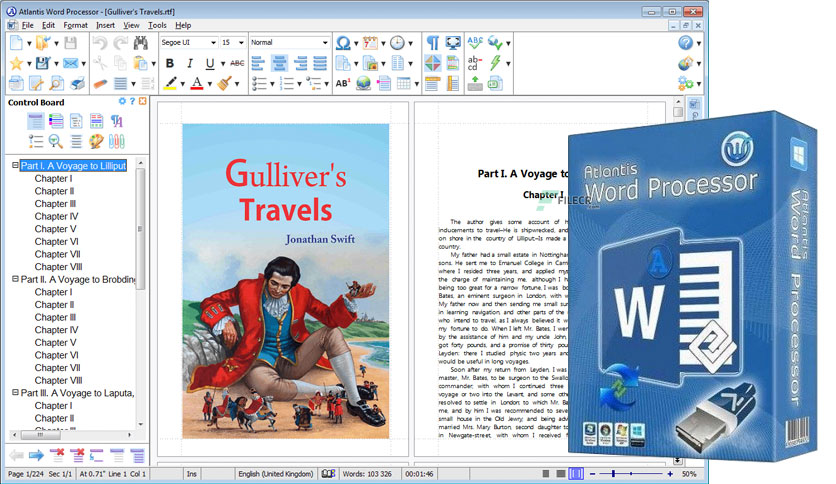The image size is (836, 484).
Task: Toggle Bold formatting button
Action: pos(170,63)
